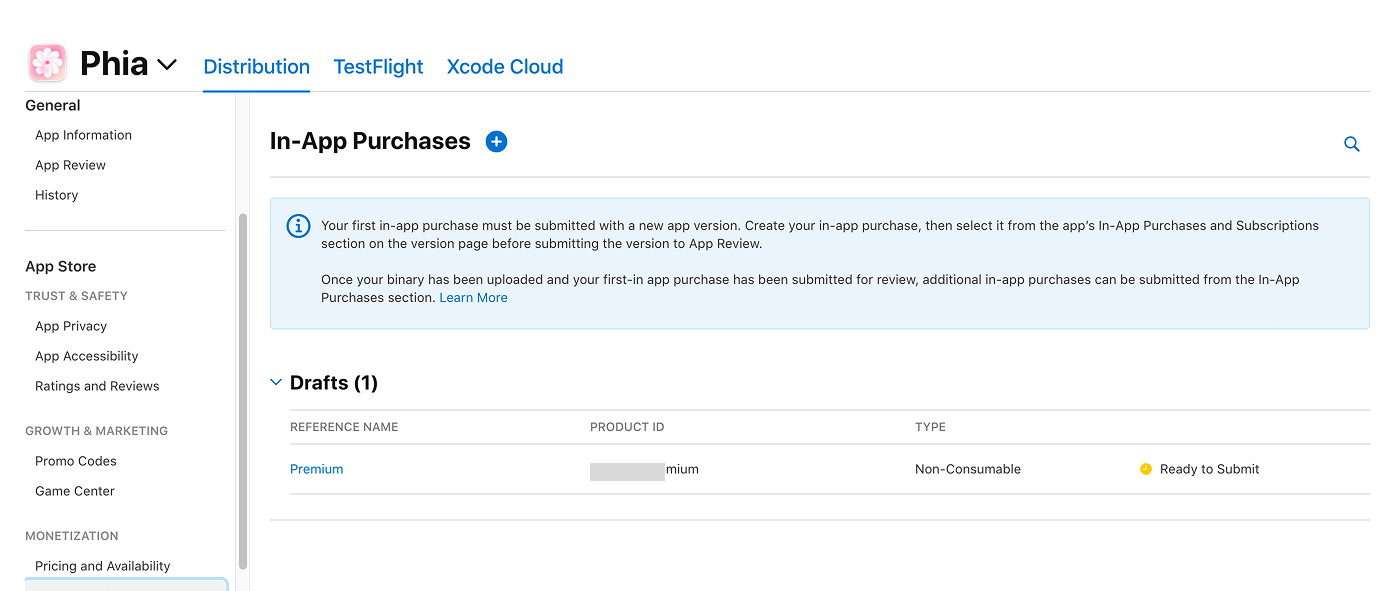
Task: Go to the Xcode Cloud tab
Action: (504, 67)
